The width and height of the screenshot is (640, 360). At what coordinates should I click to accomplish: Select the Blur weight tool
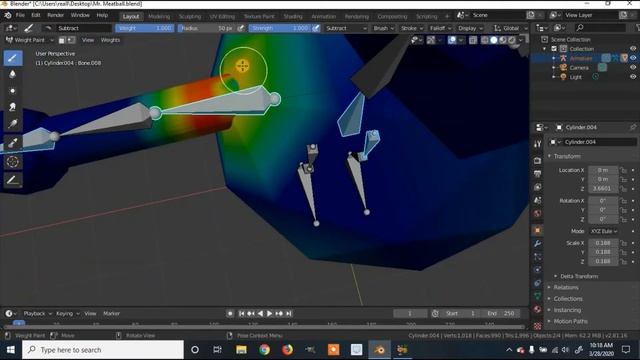13,74
